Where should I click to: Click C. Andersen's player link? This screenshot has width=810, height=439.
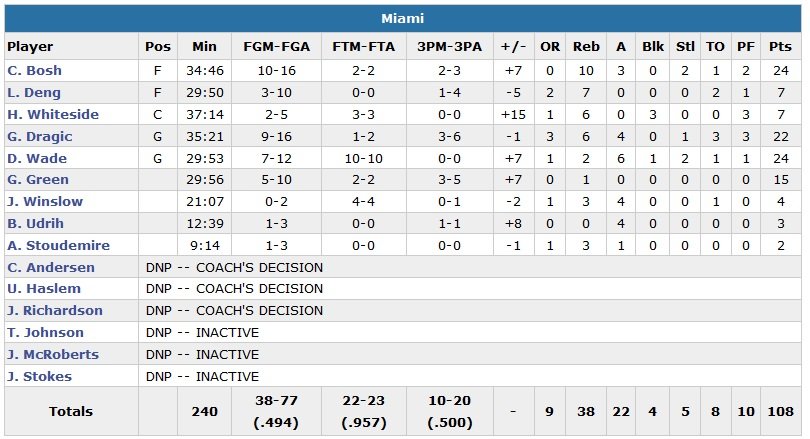[x=51, y=267]
